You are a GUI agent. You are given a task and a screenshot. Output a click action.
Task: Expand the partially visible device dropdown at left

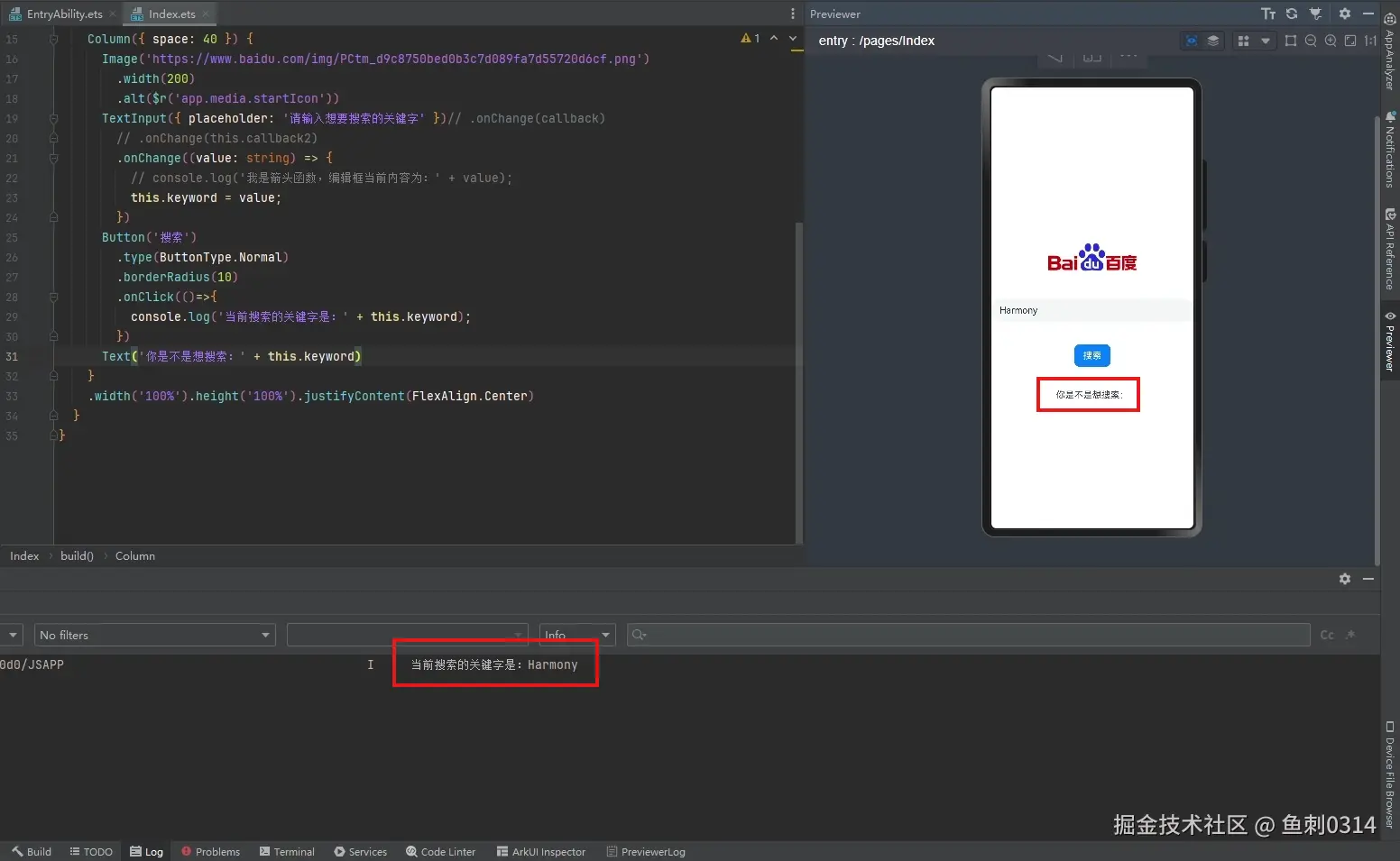11,635
